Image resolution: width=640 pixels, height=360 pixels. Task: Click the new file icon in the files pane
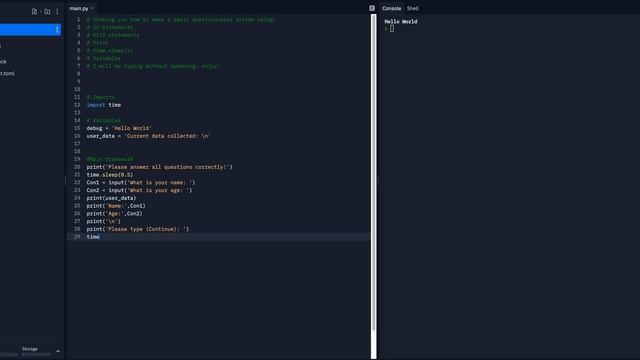pyautogui.click(x=34, y=12)
